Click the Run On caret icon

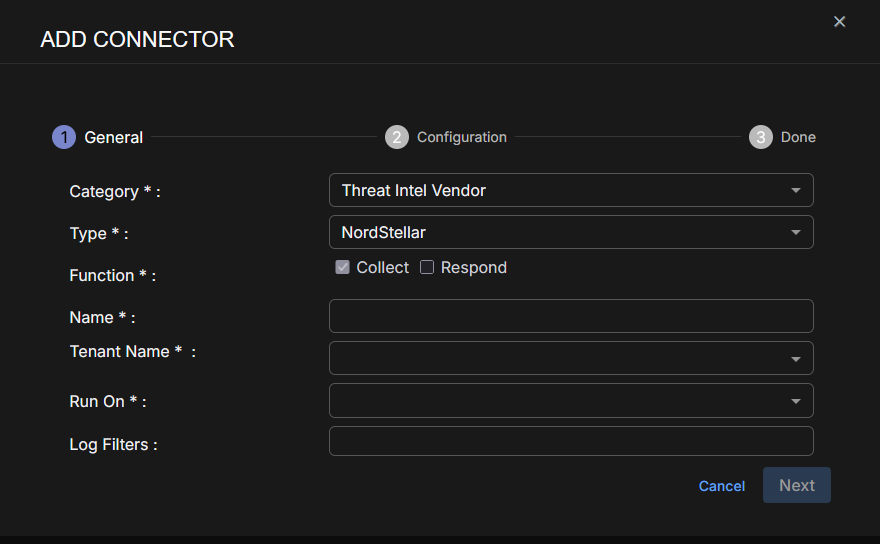point(796,401)
